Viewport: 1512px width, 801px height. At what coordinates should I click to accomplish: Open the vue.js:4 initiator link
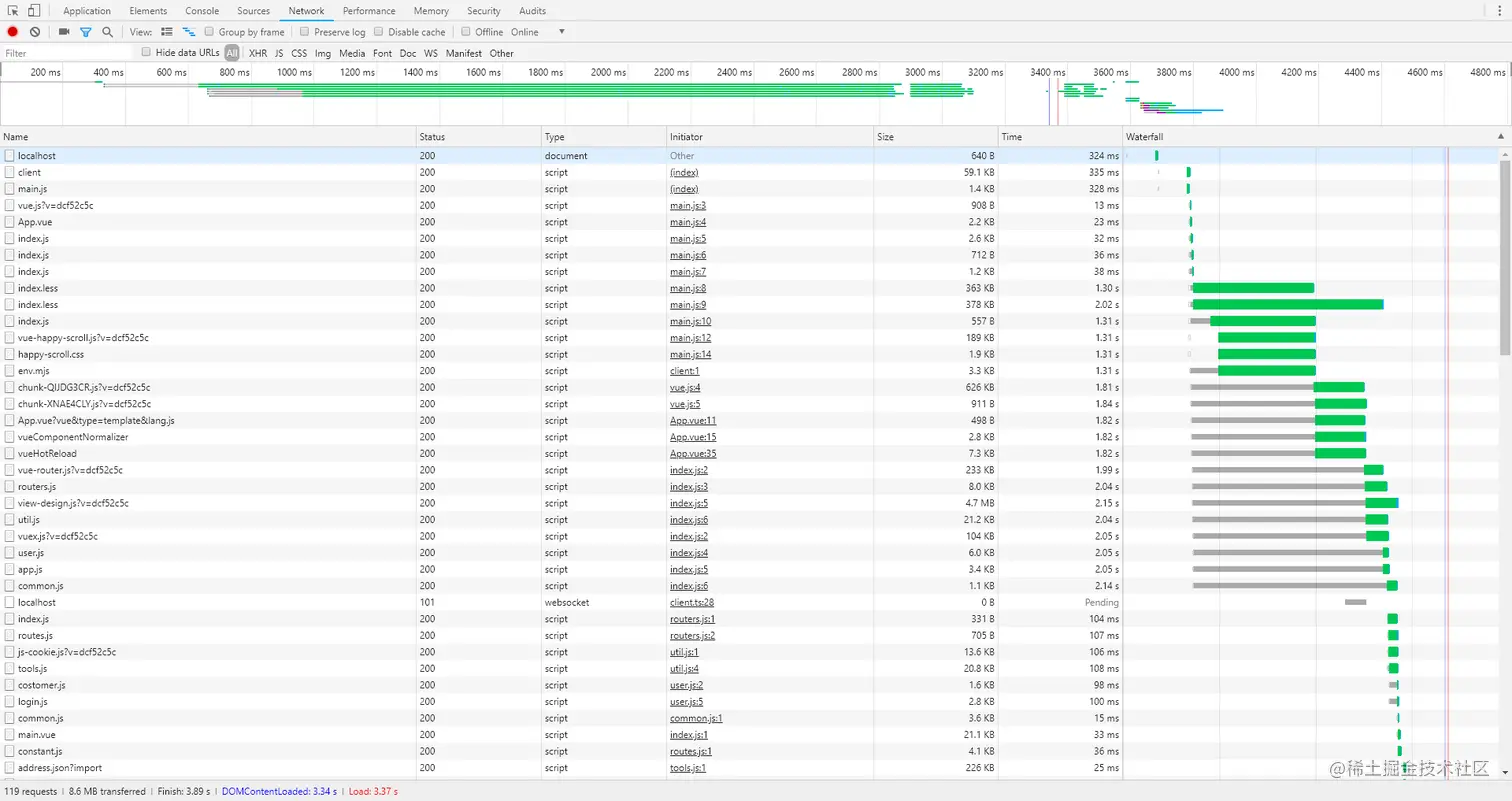pyautogui.click(x=685, y=387)
